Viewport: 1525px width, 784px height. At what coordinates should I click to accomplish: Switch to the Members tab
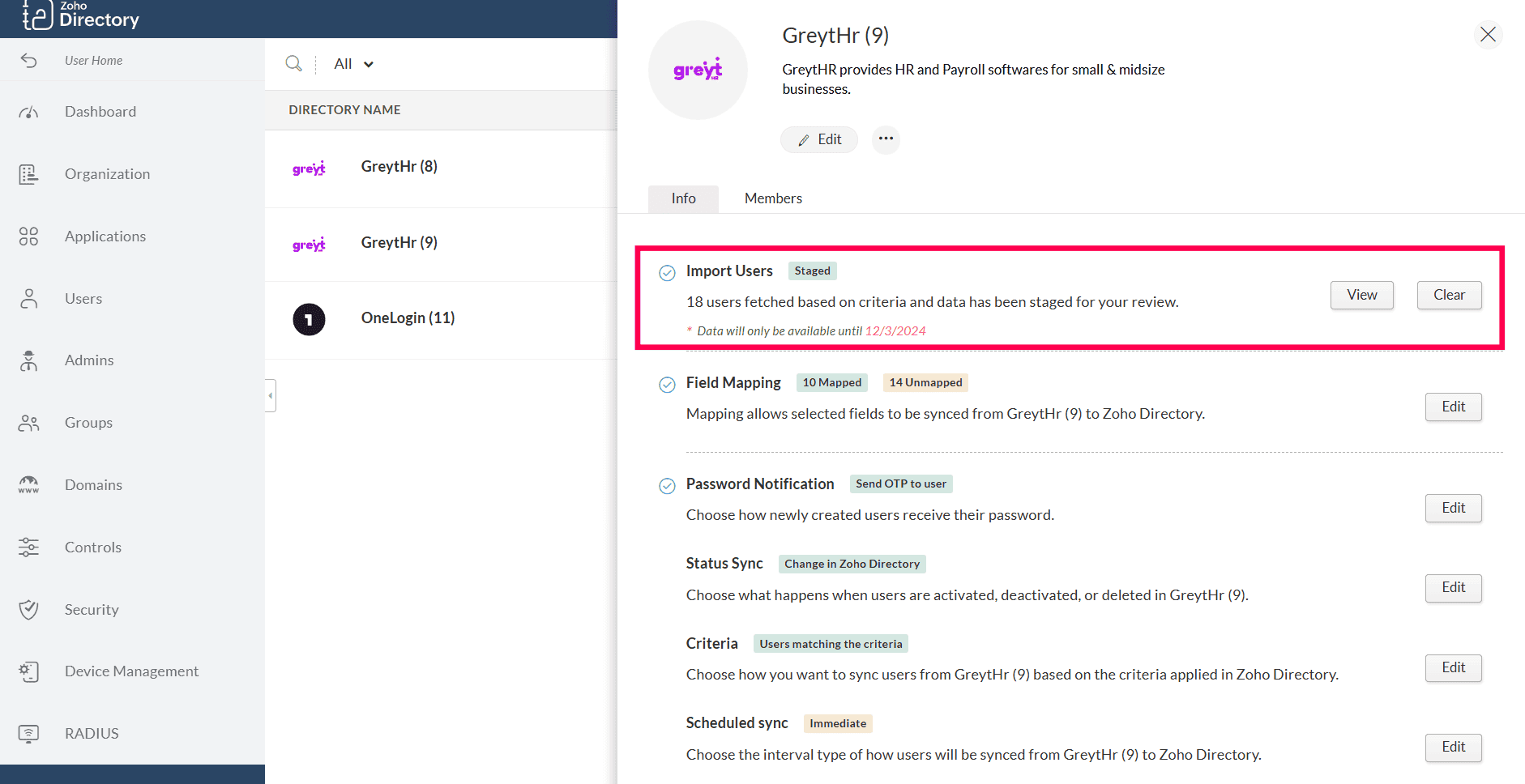[773, 198]
